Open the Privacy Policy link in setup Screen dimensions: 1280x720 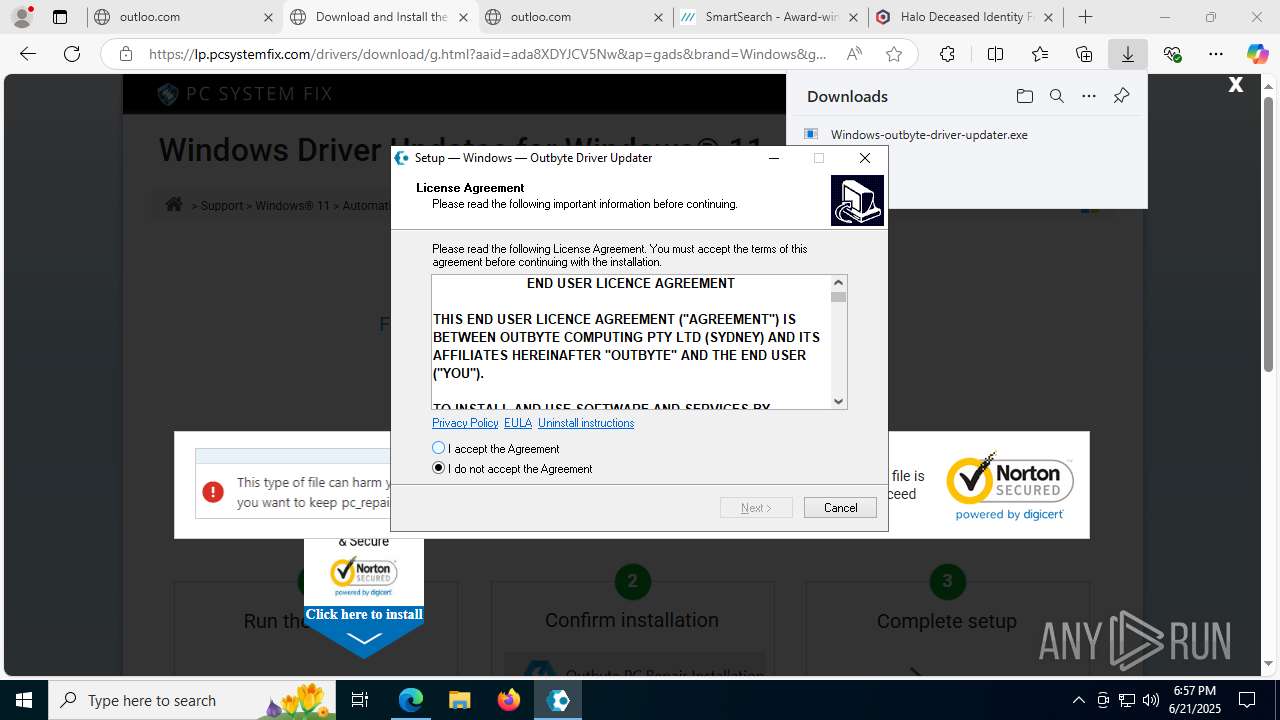tap(465, 423)
